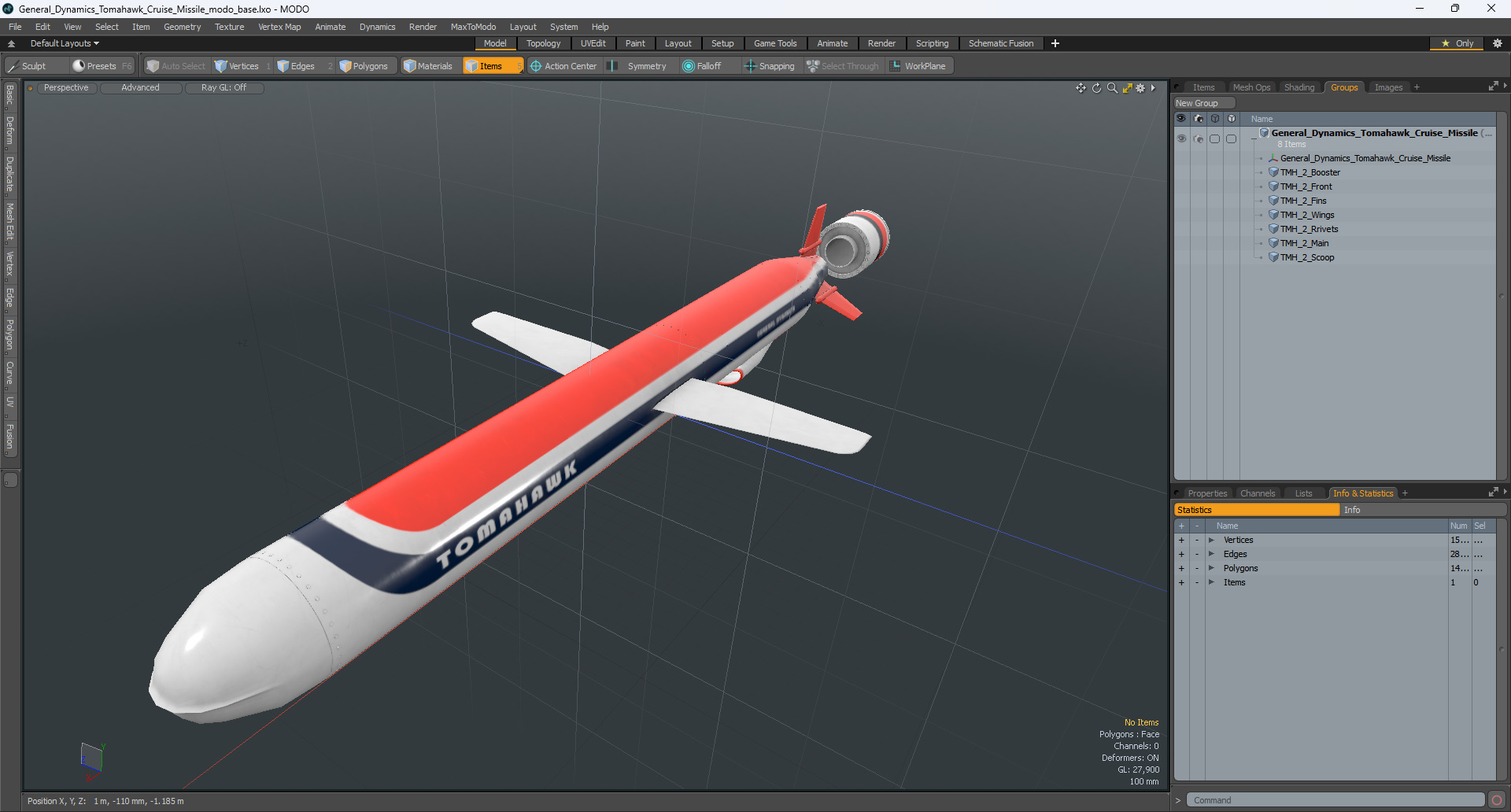Maximize the 3D viewport with expand icon
Image resolution: width=1511 pixels, height=812 pixels.
pyautogui.click(x=1127, y=88)
